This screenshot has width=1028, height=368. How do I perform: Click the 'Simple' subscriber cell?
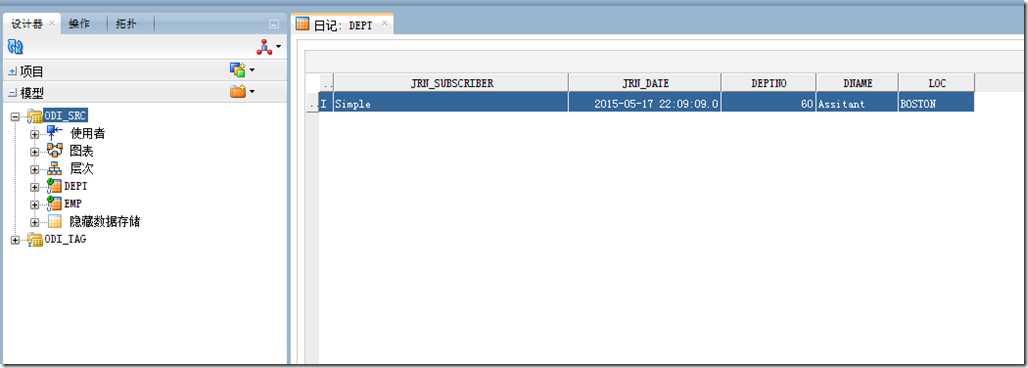(x=451, y=103)
